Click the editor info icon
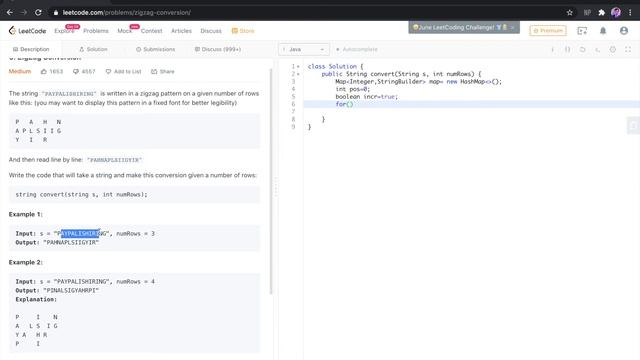The height and width of the screenshot is (360, 640). (553, 49)
